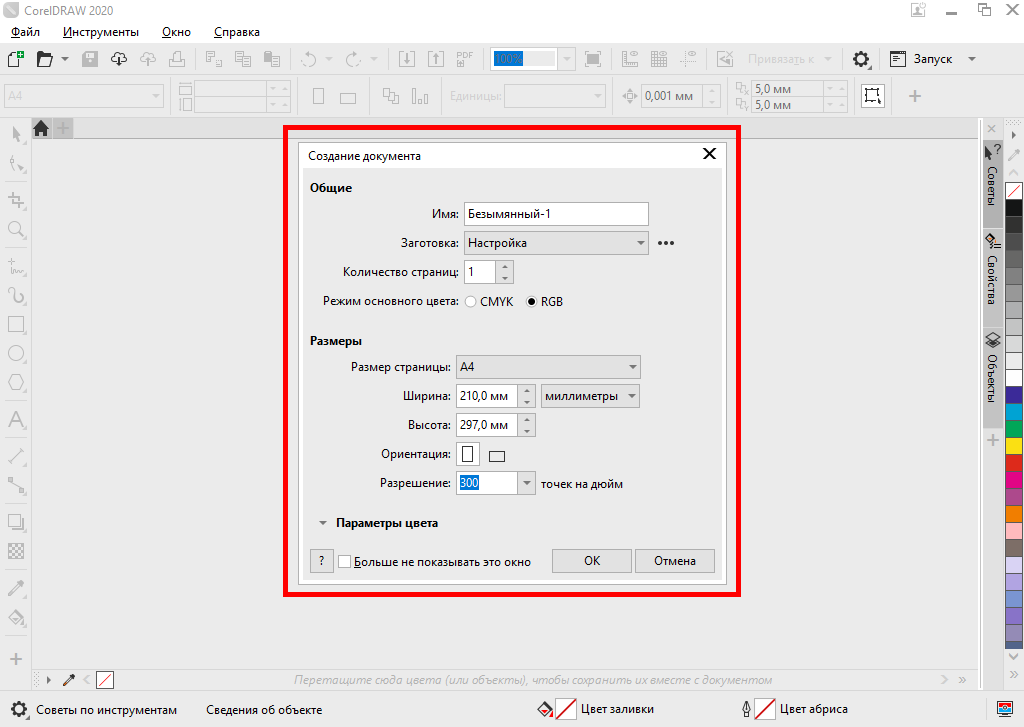The height and width of the screenshot is (727, 1024).
Task: Click the Eyedropper tool
Action: point(16,589)
